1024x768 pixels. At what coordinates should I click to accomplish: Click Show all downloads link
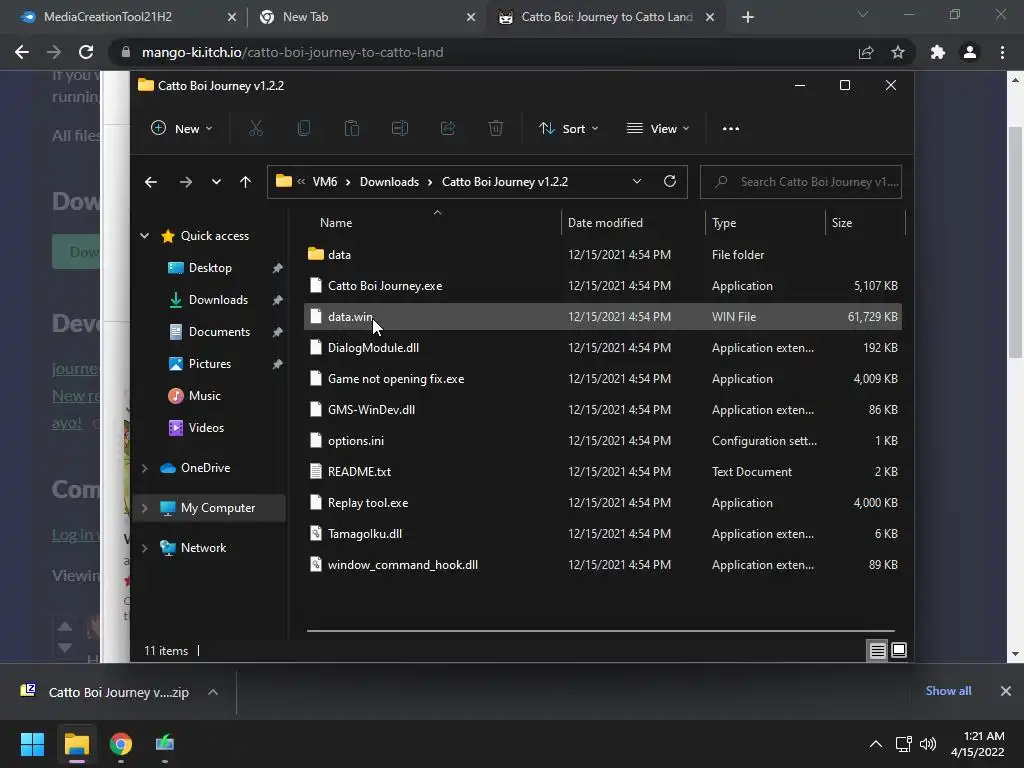pyautogui.click(x=948, y=691)
